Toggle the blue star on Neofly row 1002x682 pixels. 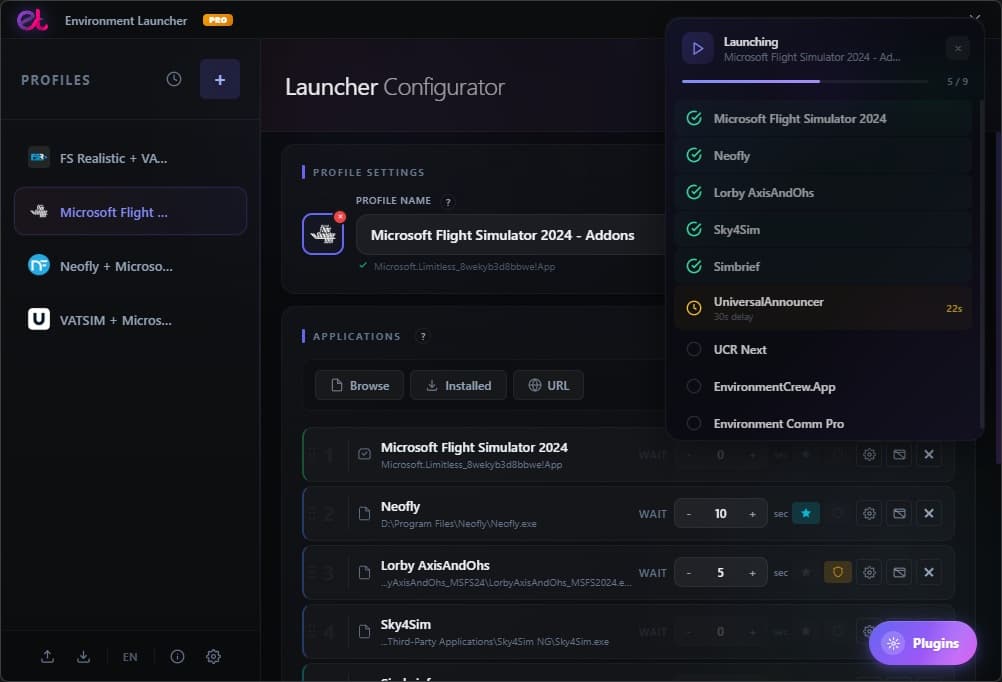click(806, 513)
